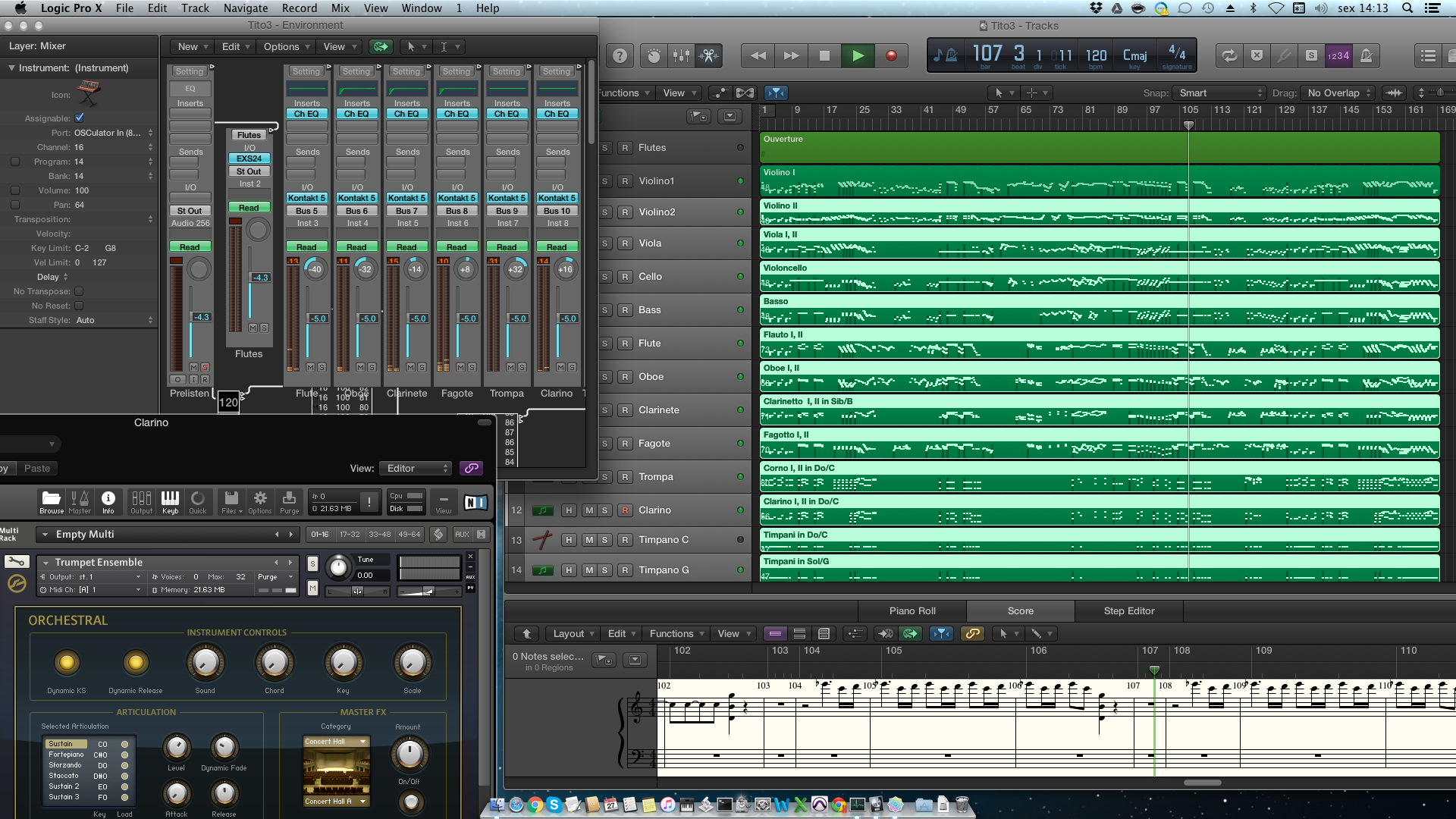1456x819 pixels.
Task: Toggle Kontakt Keyb on-screen keyboard
Action: point(170,501)
